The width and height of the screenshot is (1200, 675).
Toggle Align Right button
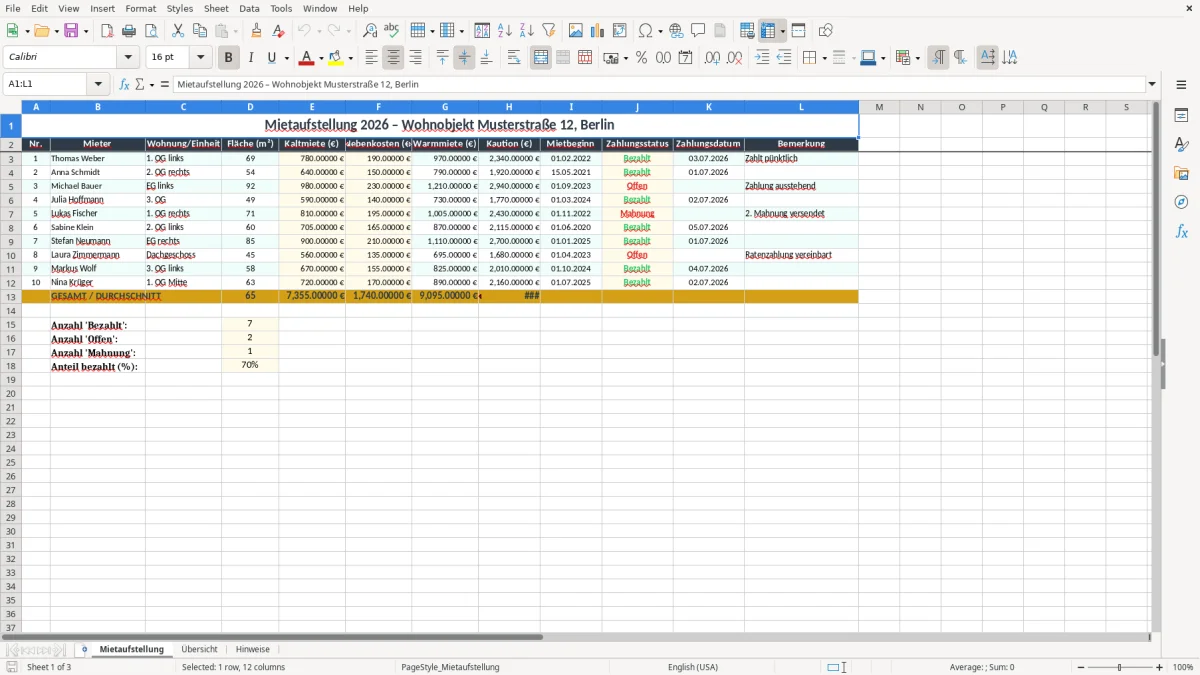[x=416, y=58]
